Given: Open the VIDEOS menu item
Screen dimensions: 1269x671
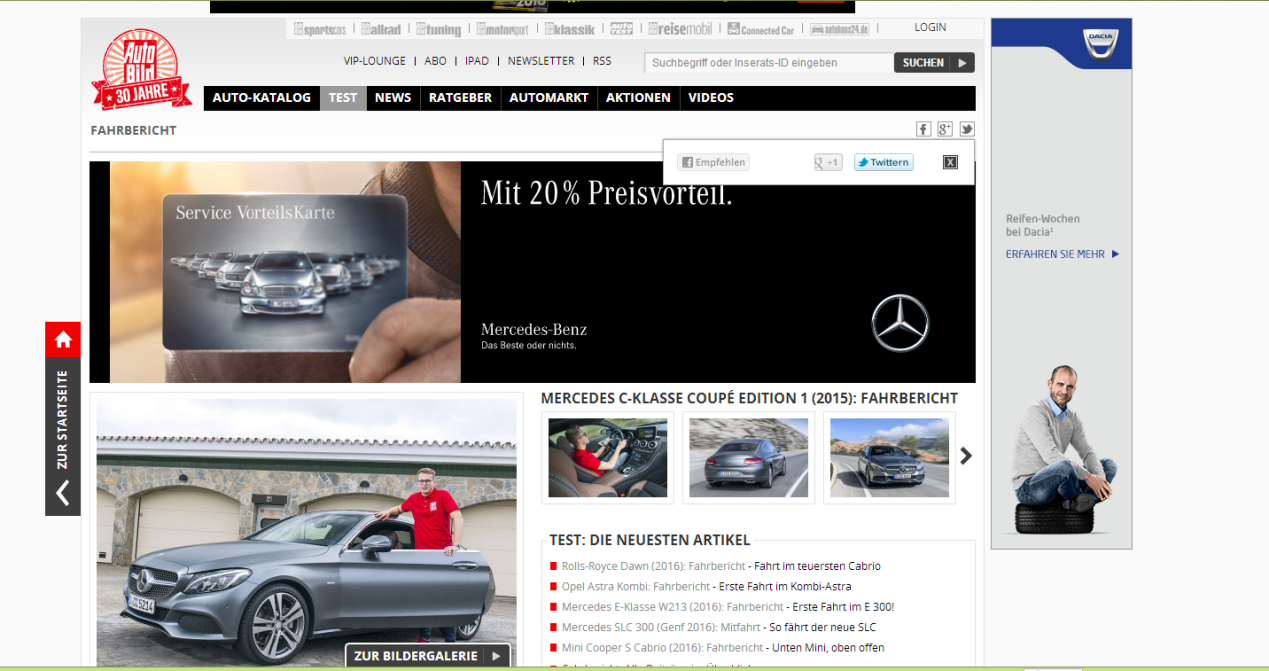Looking at the screenshot, I should [x=711, y=98].
